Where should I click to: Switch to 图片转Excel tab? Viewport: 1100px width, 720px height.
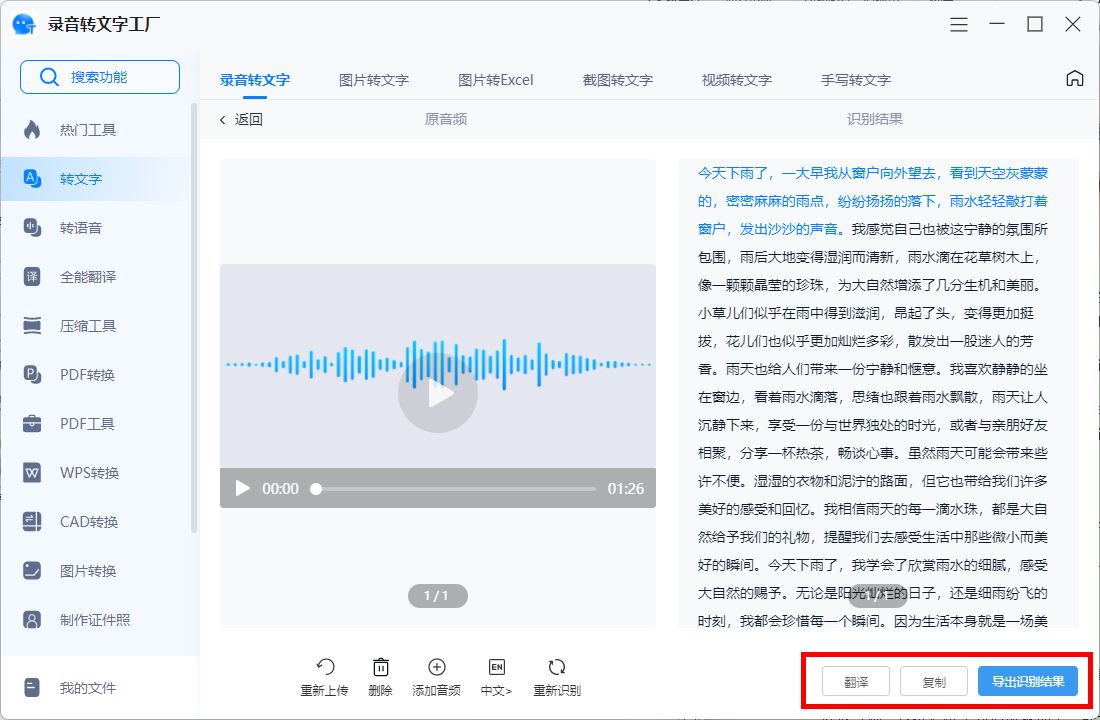click(x=496, y=79)
